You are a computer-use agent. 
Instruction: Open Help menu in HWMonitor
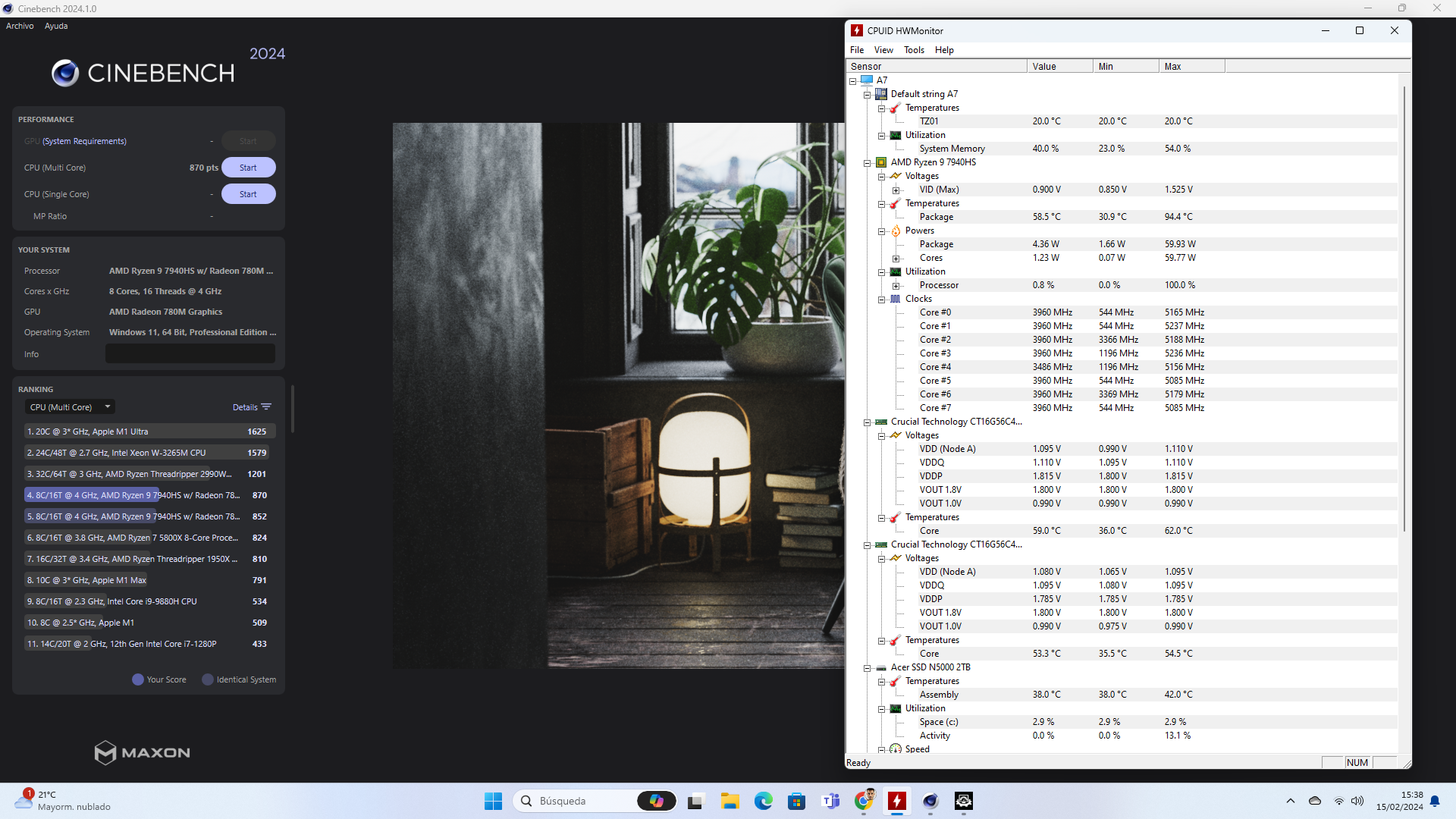point(944,50)
